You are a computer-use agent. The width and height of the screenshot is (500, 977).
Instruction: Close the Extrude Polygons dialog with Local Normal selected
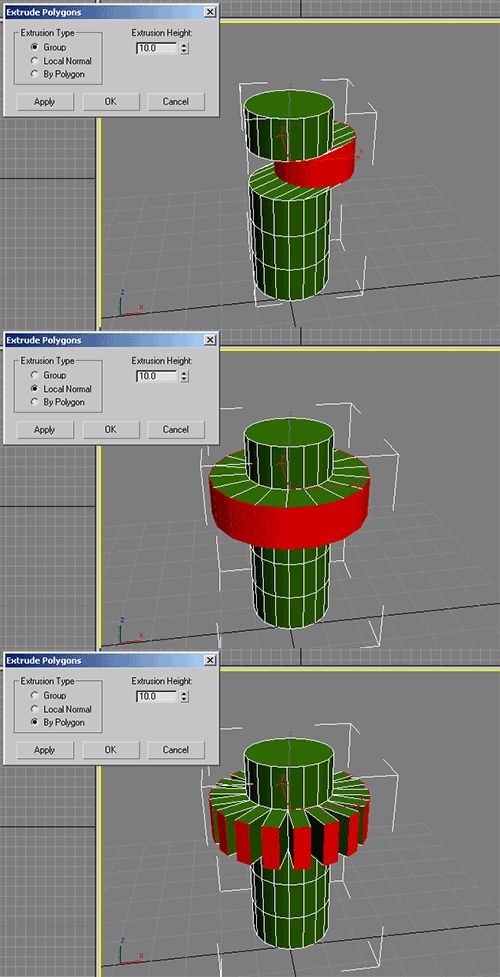[x=210, y=340]
